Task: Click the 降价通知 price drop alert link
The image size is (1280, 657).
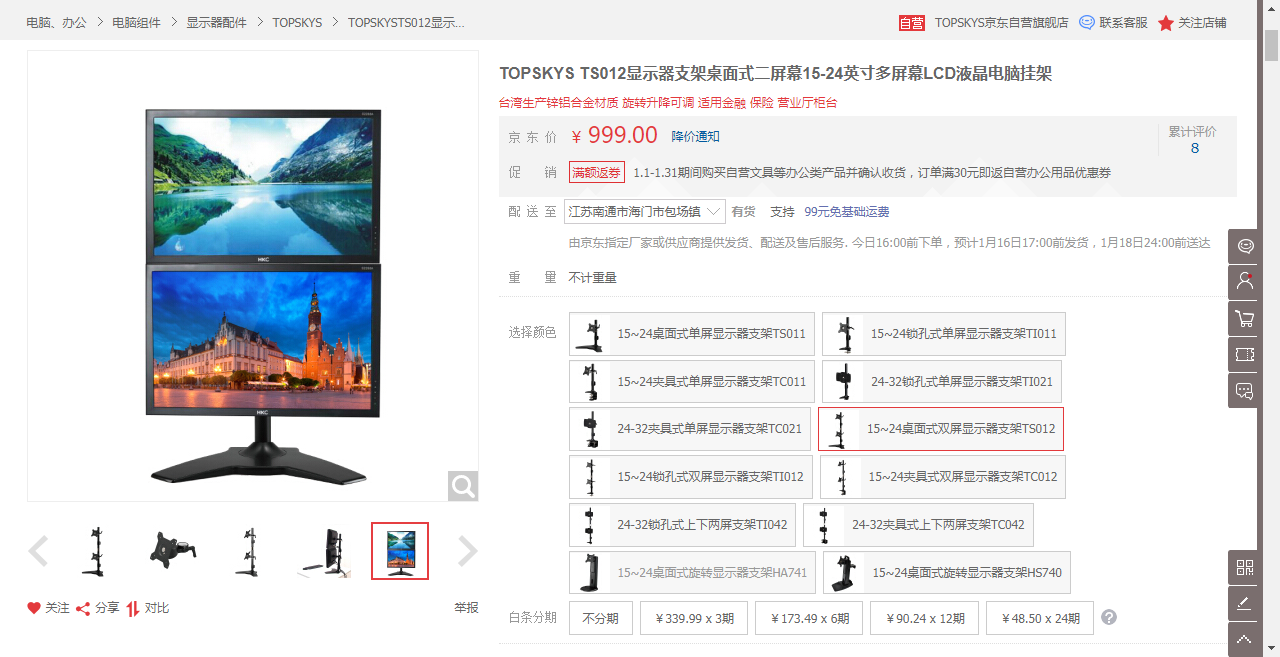Action: [695, 137]
